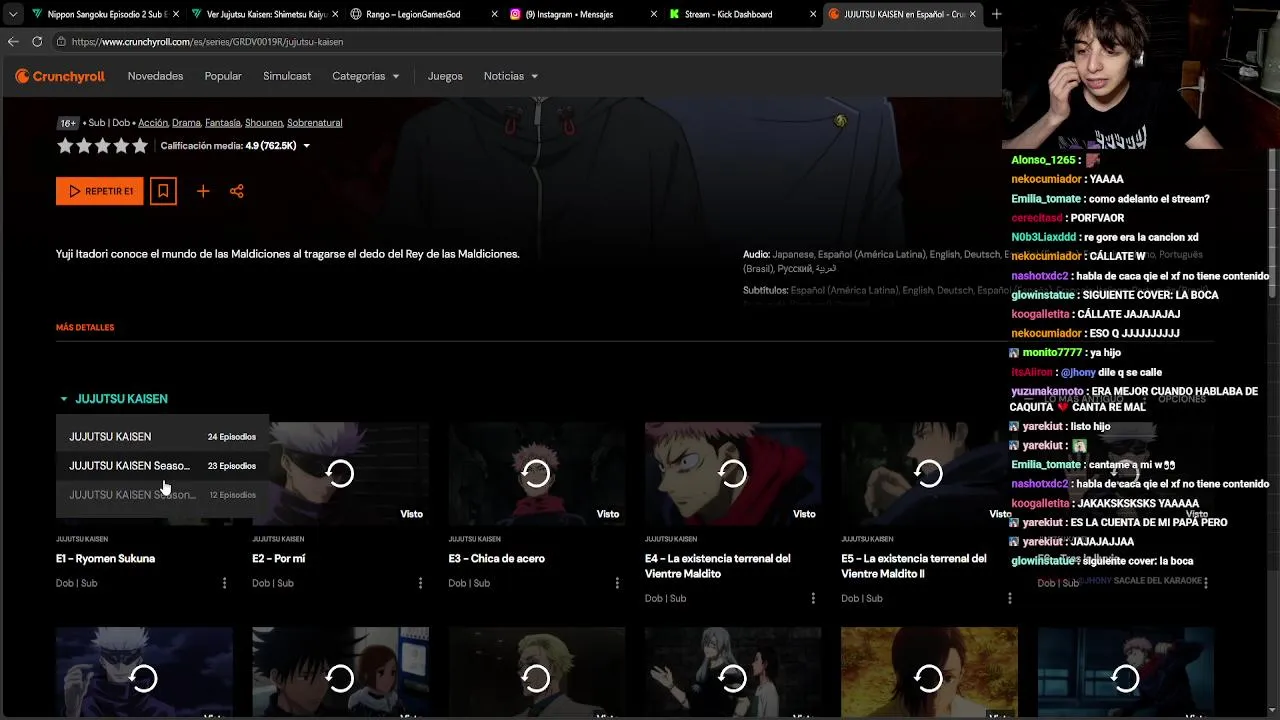Click the third rating star
The width and height of the screenshot is (1280, 720).
click(102, 146)
